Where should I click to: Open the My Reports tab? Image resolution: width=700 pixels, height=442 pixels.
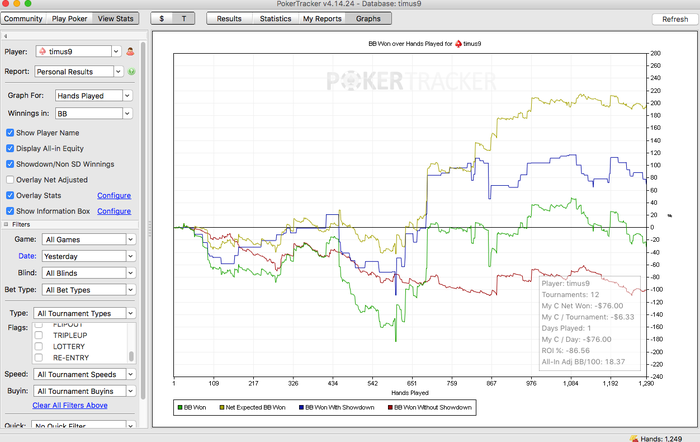(322, 18)
